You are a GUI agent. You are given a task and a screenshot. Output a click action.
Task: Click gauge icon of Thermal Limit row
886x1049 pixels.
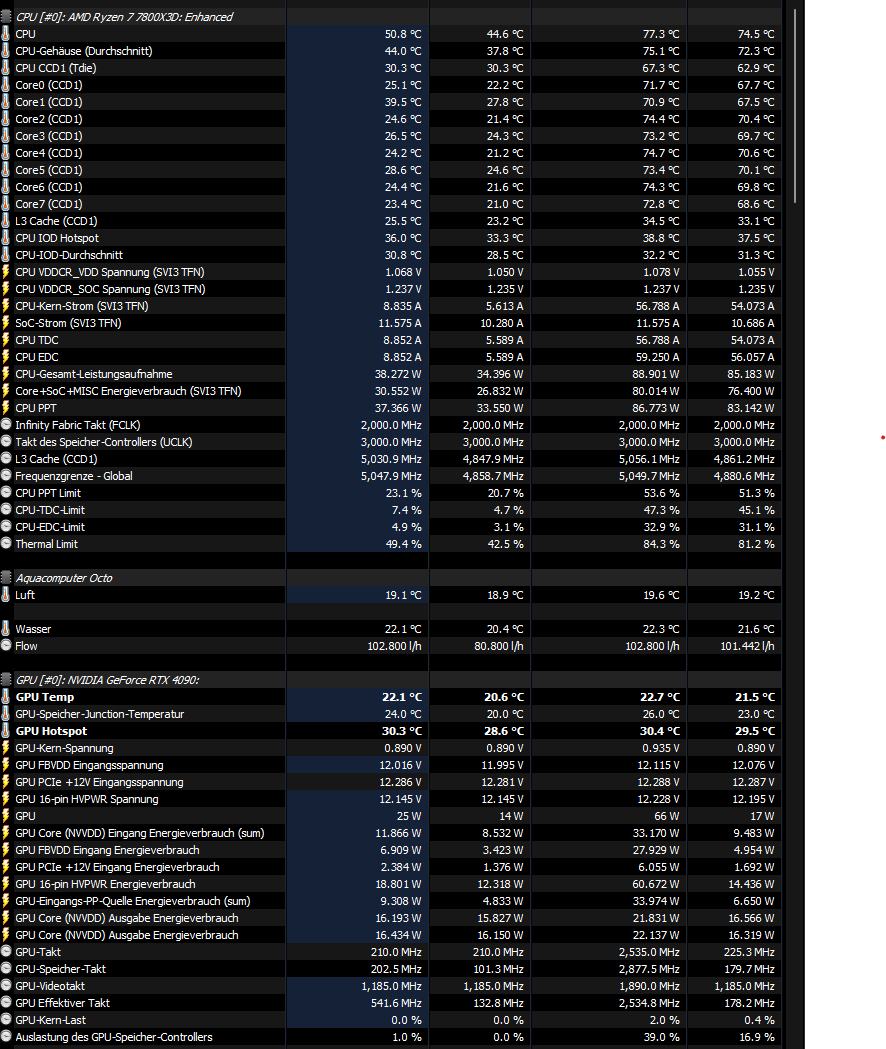point(6,543)
